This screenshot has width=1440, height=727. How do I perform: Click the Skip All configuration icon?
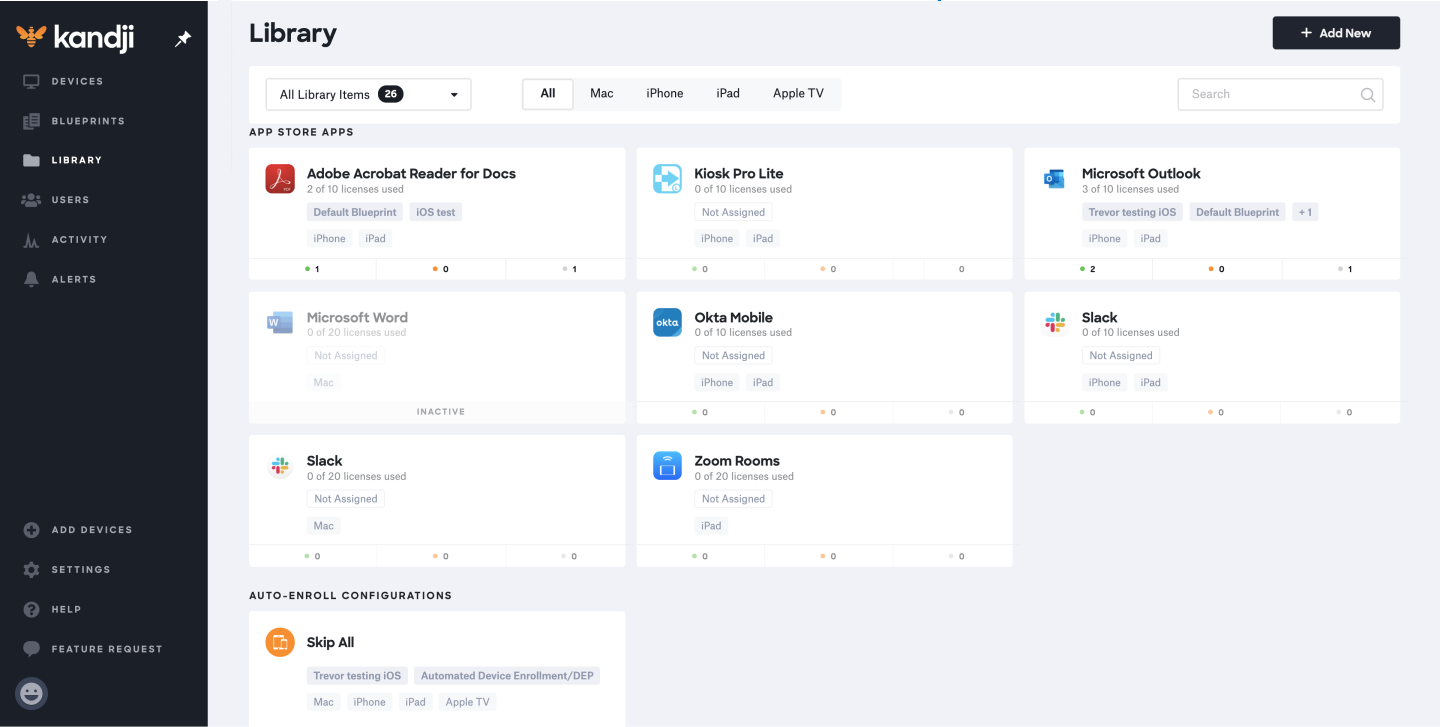coord(280,642)
